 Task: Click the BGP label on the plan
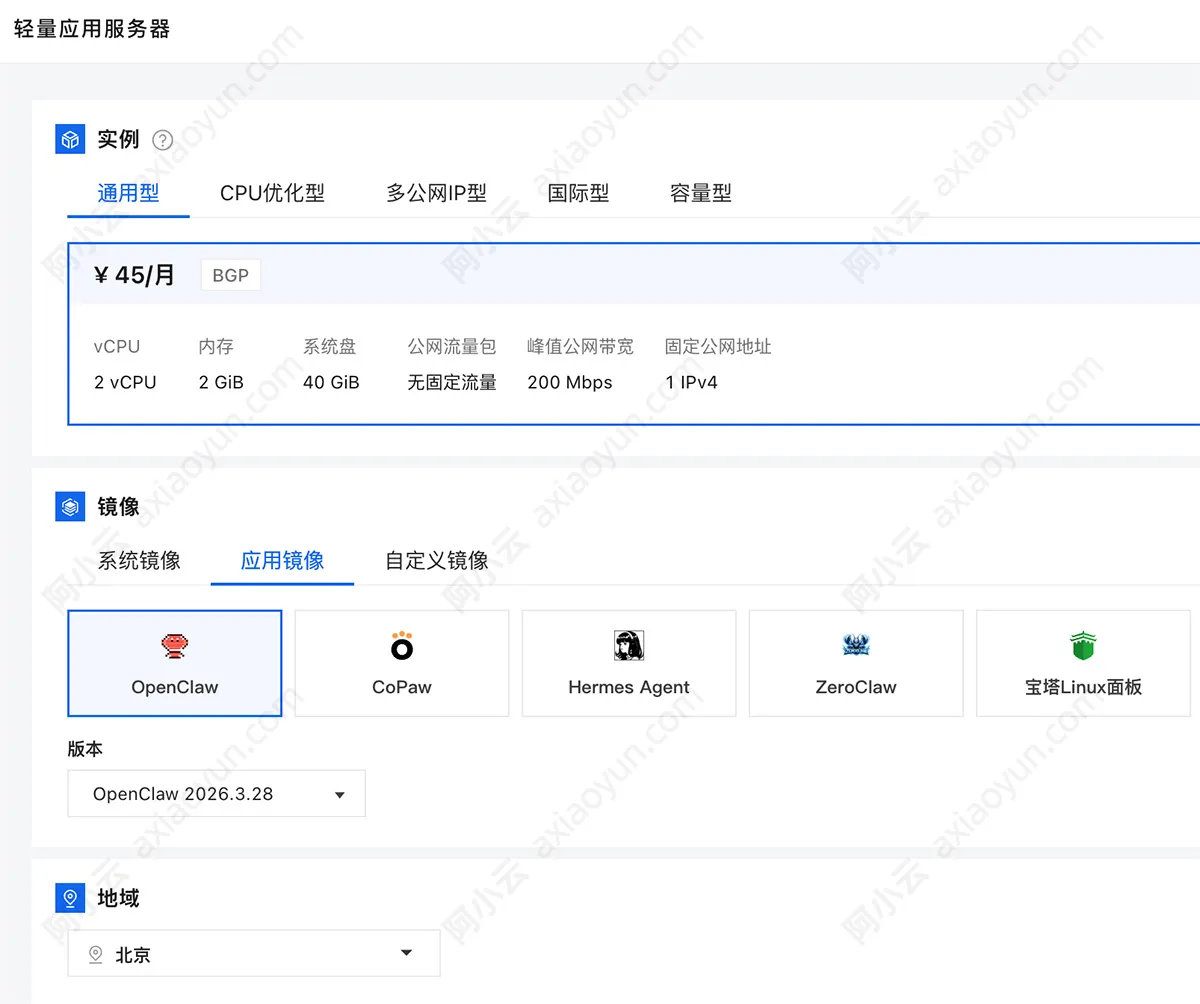pos(230,274)
